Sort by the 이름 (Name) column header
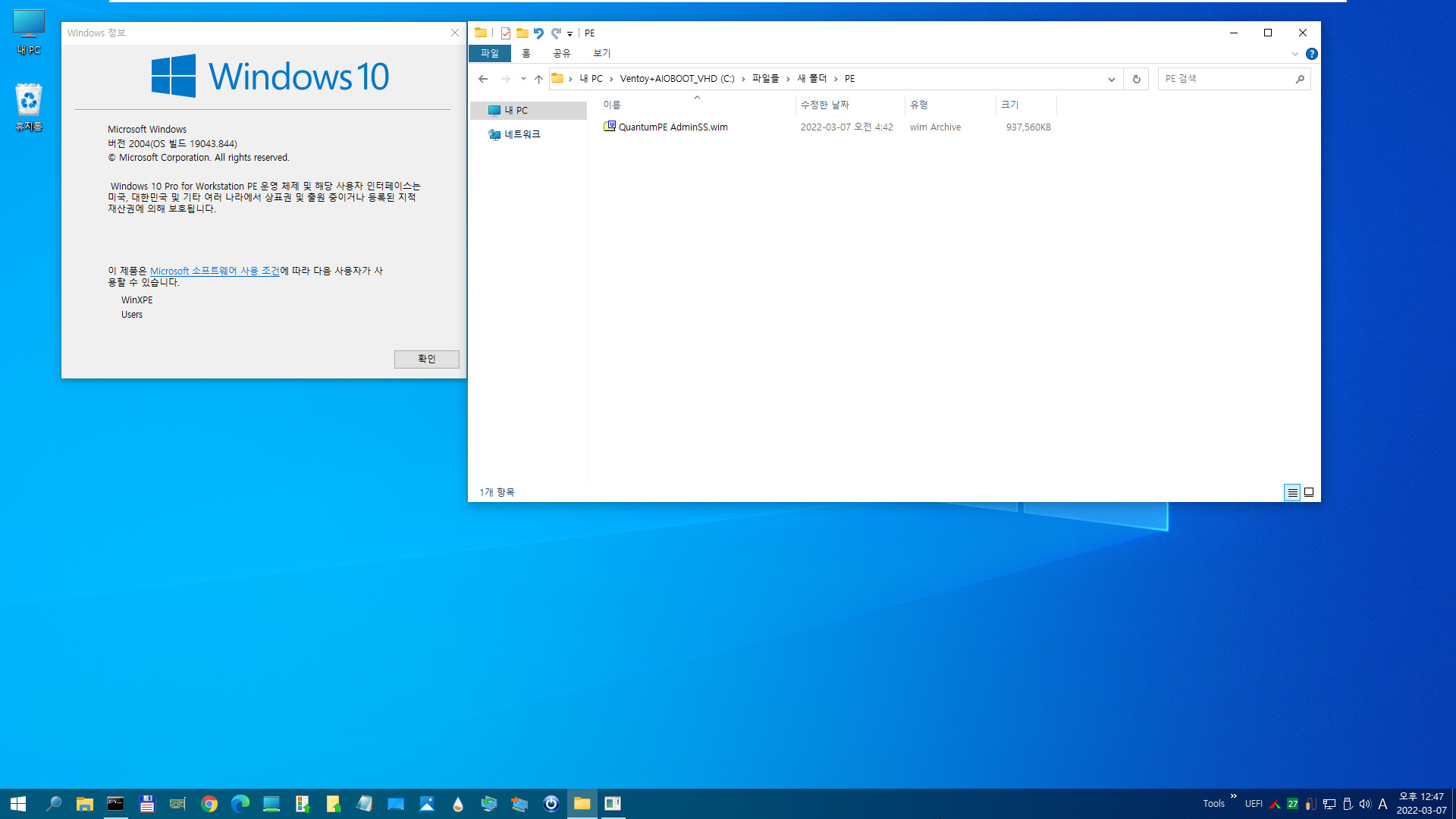 [696, 105]
